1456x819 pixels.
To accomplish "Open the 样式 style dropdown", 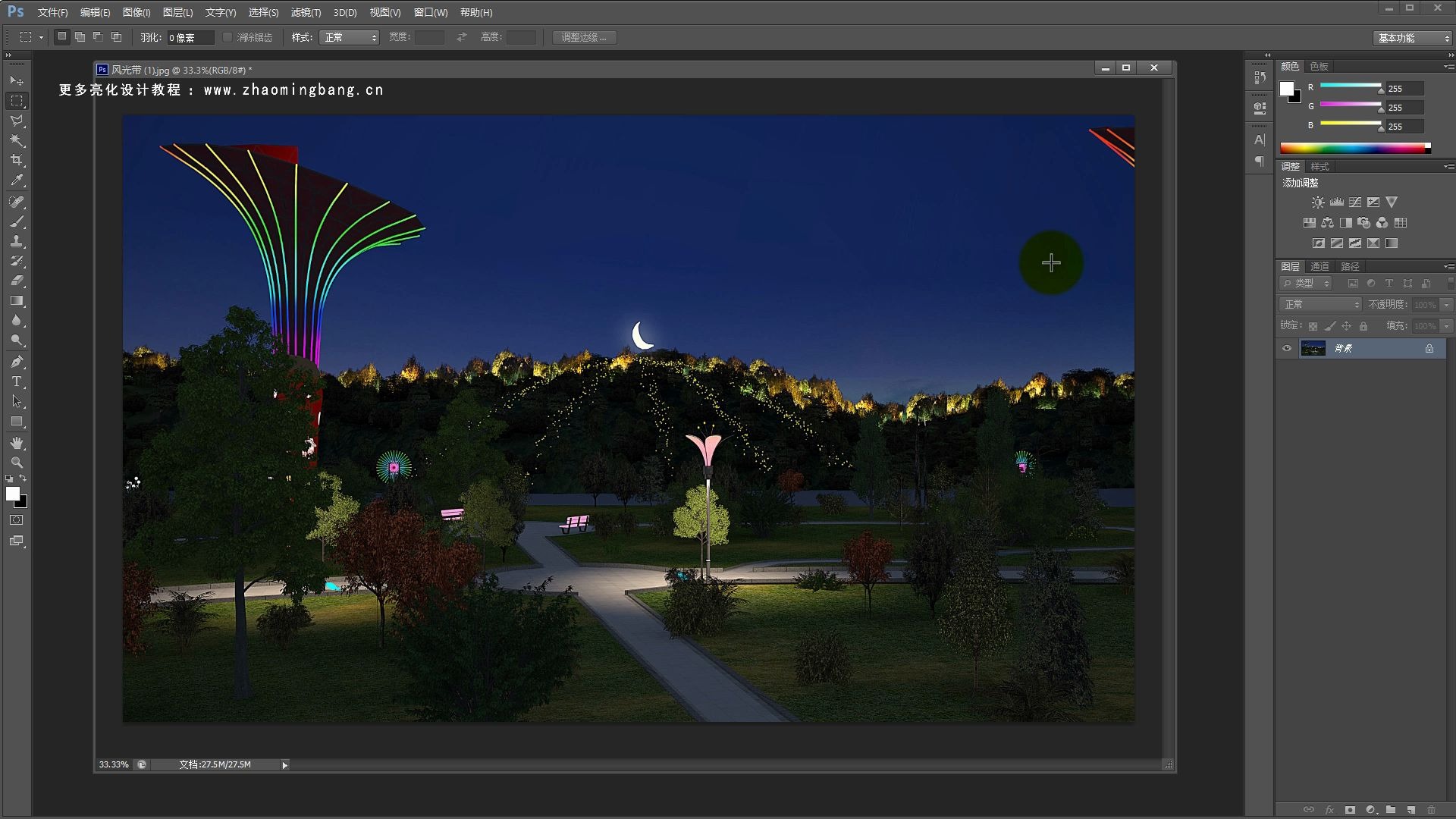I will [x=349, y=37].
